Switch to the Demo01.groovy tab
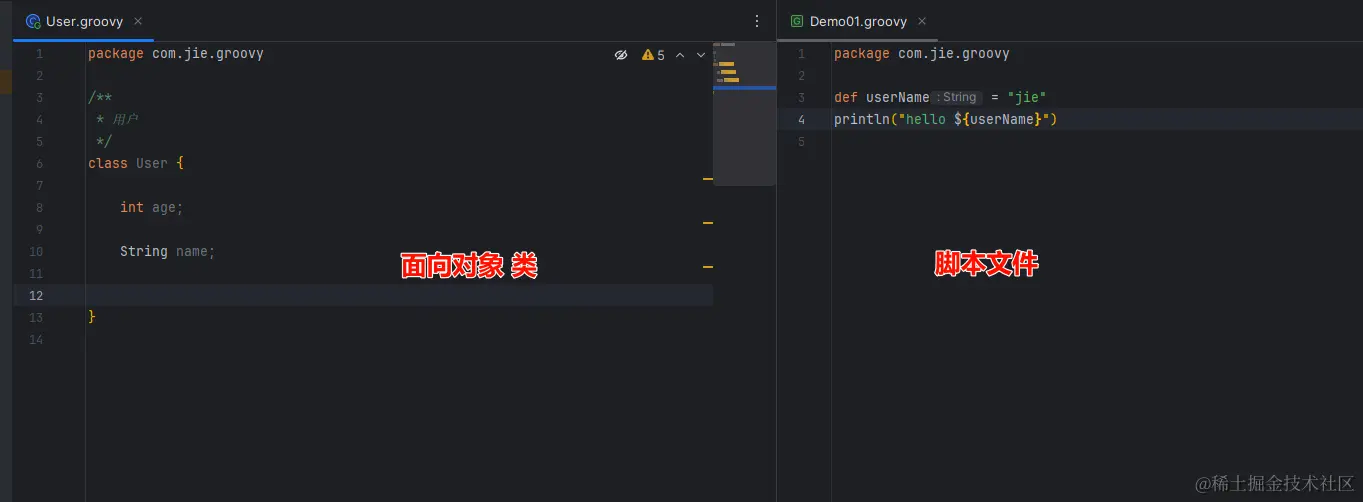The height and width of the screenshot is (502, 1363). point(858,21)
